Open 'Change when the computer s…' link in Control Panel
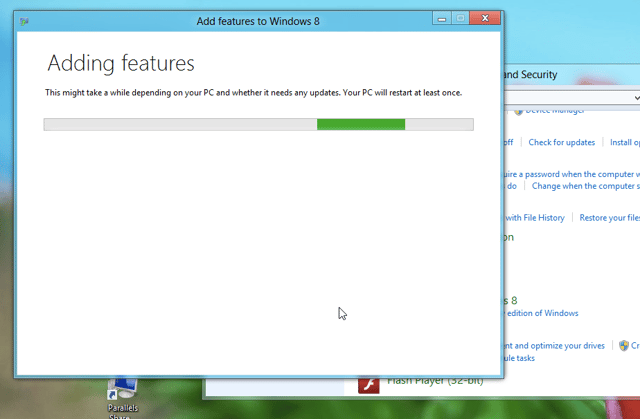640x419 pixels. 586,186
